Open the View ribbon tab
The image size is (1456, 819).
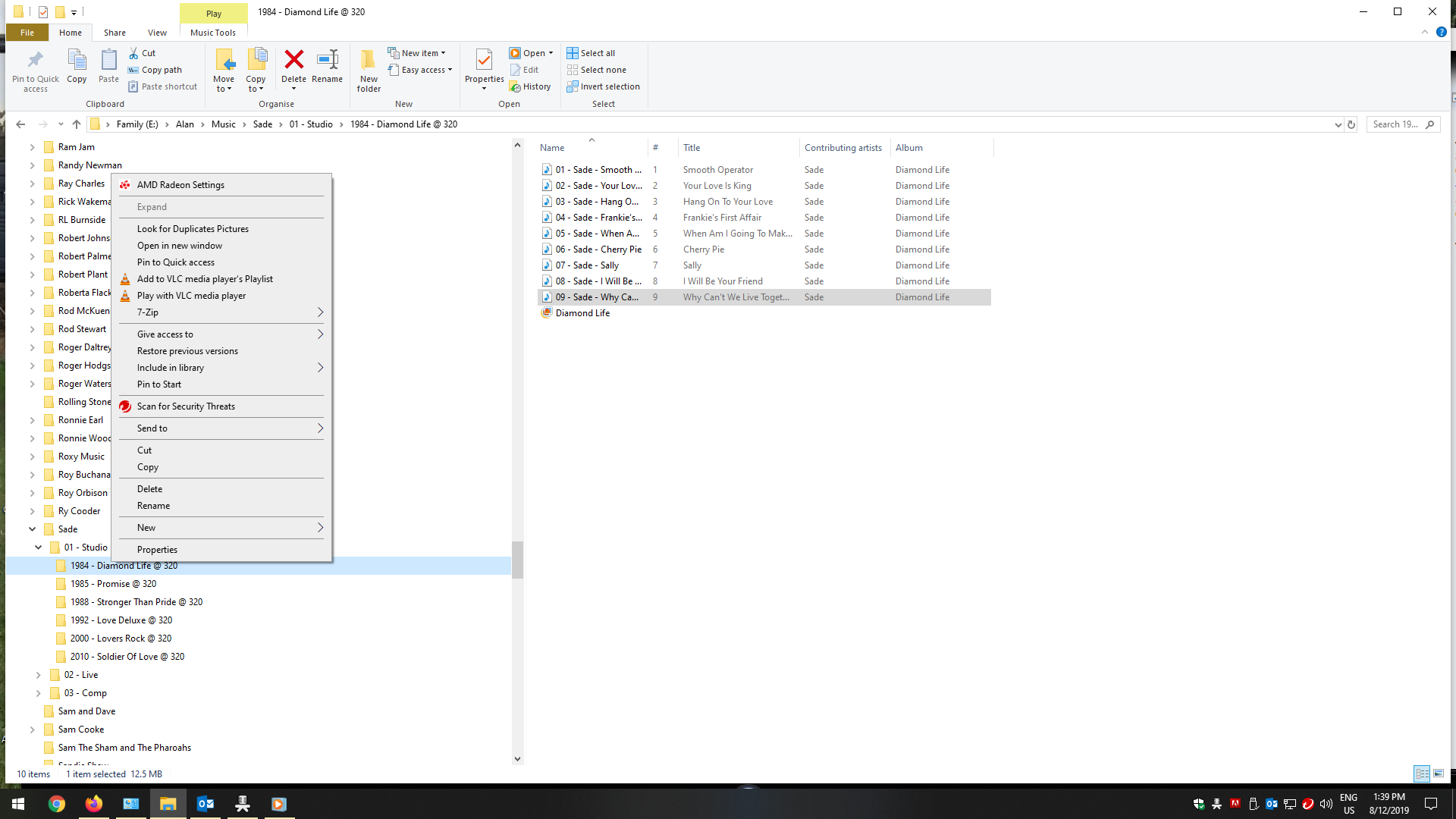[x=157, y=33]
